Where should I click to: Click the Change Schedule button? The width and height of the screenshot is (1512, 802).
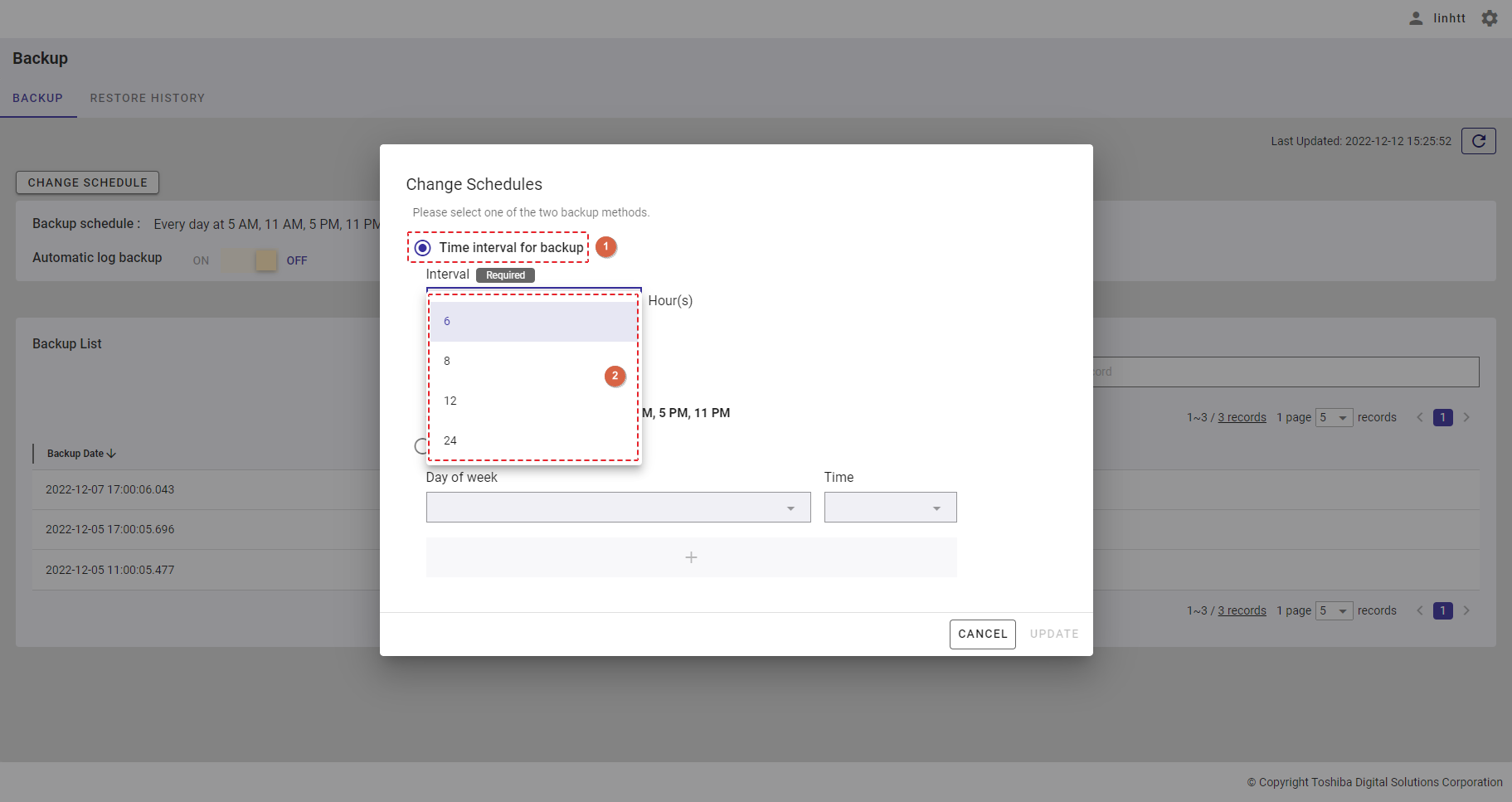point(87,182)
